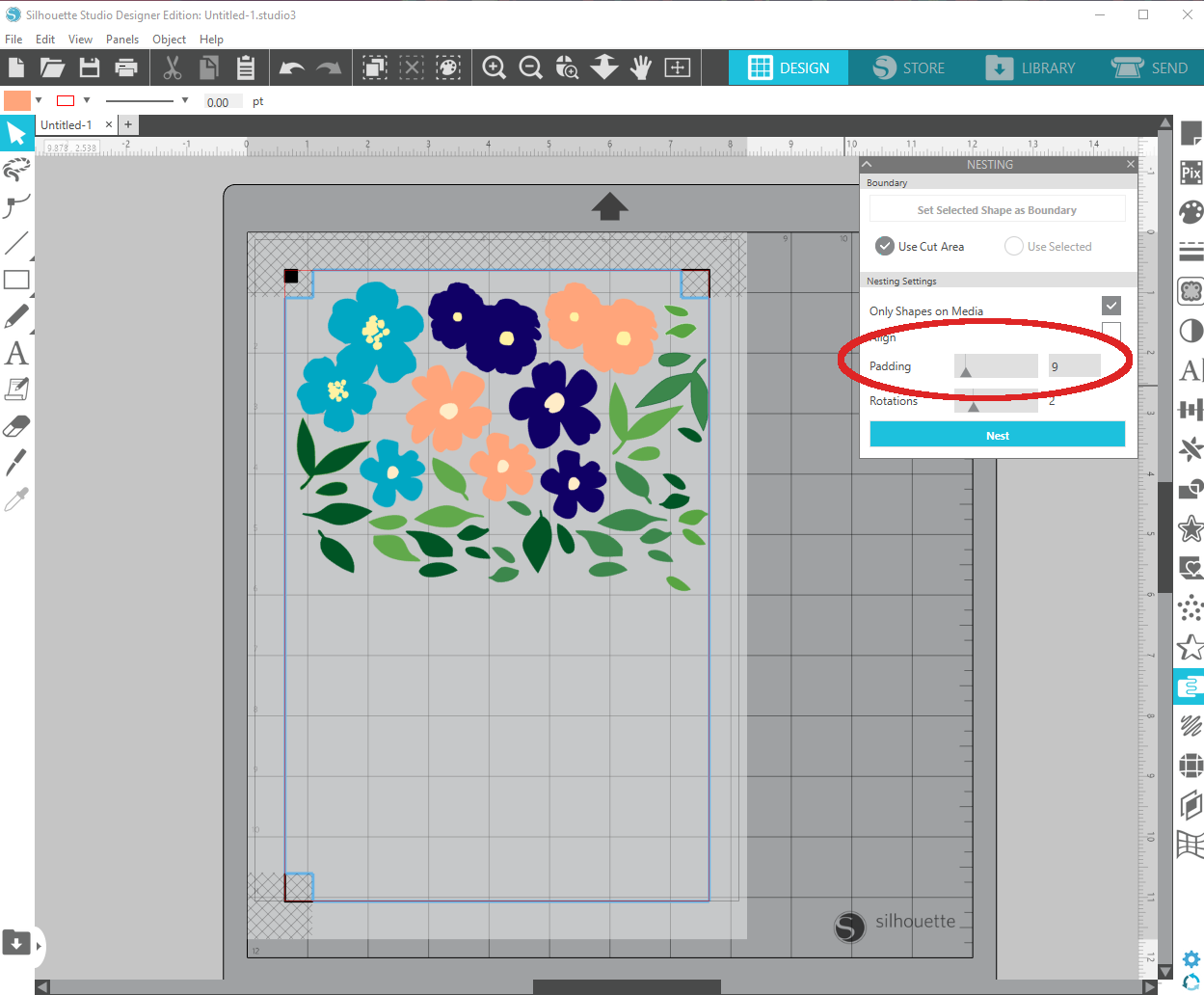This screenshot has width=1204, height=995.
Task: Select the Eyedropper tool
Action: pos(16,499)
